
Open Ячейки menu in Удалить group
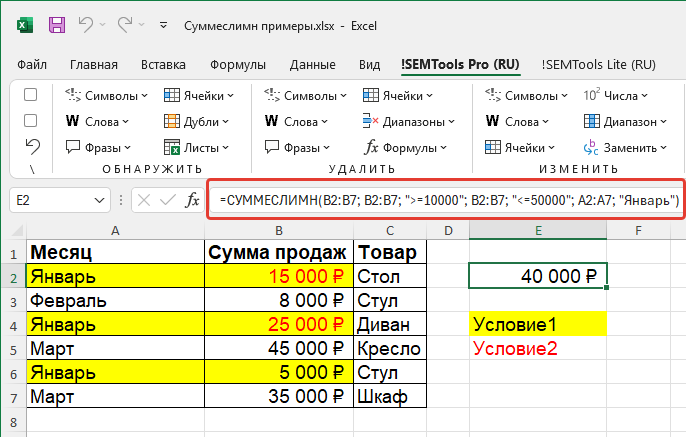point(398,95)
